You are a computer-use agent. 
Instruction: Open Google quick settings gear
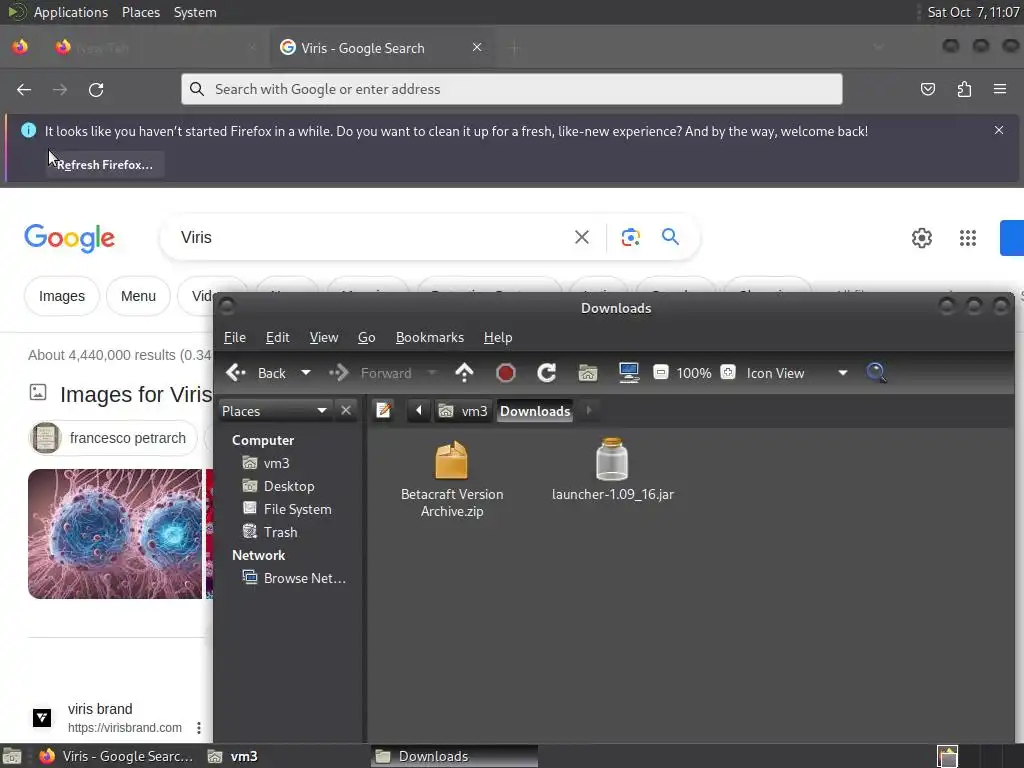[x=921, y=238]
